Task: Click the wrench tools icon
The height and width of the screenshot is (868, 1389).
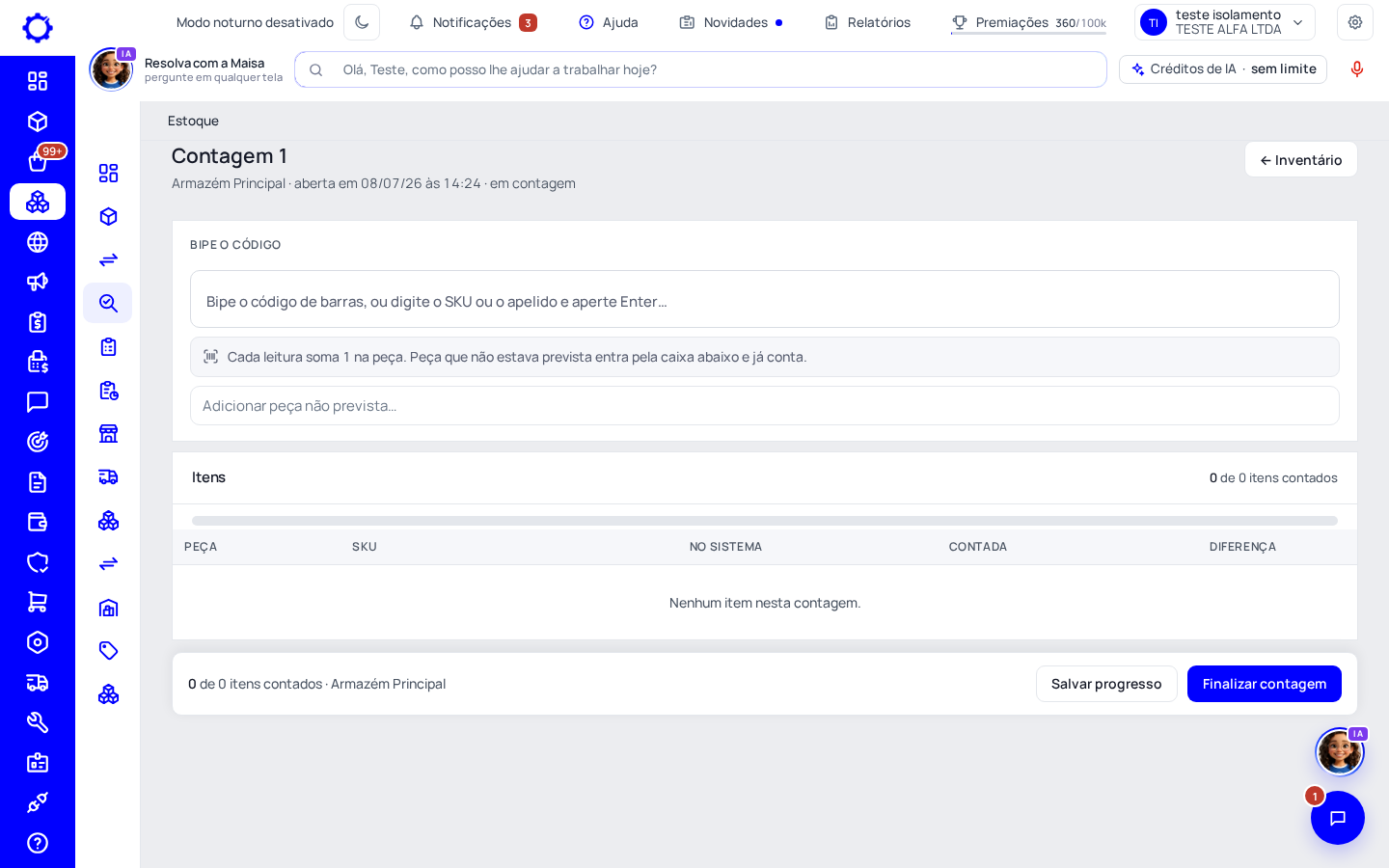Action: coord(38,722)
